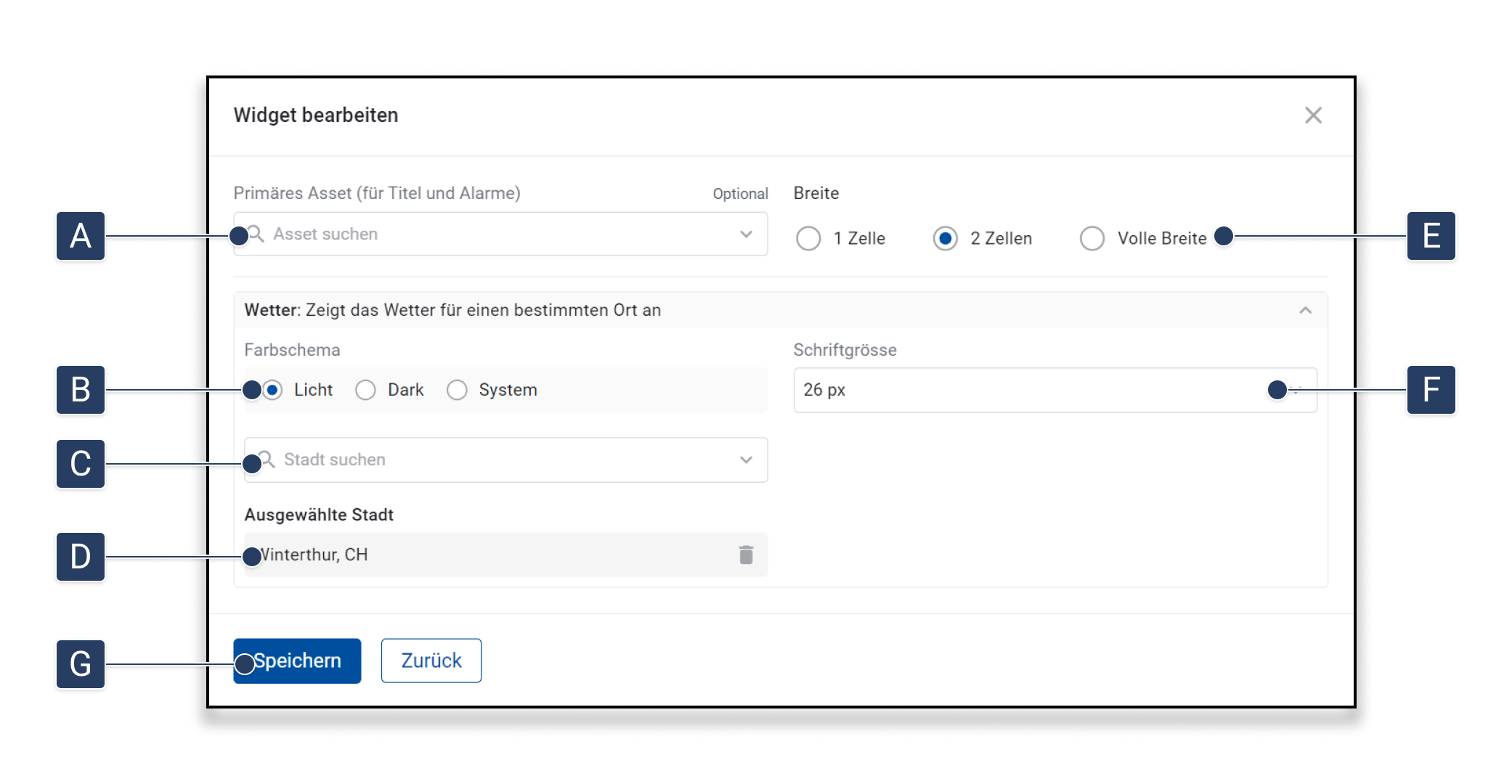Close the Widget bearbeiten dialog
The image size is (1512, 784).
(1312, 115)
